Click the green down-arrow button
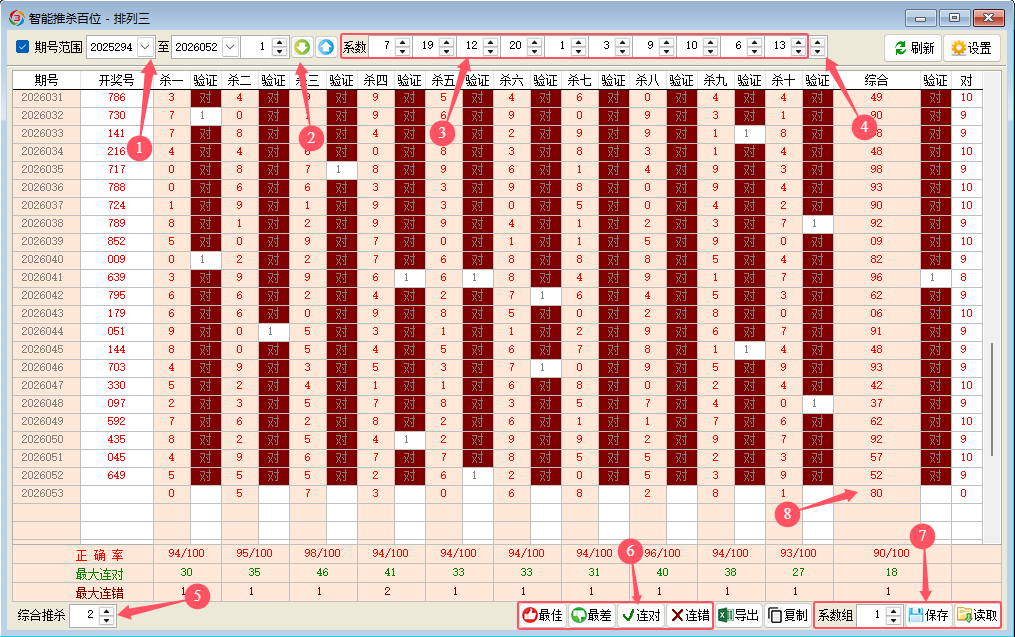Viewport: 1015px width, 637px height. (x=303, y=47)
